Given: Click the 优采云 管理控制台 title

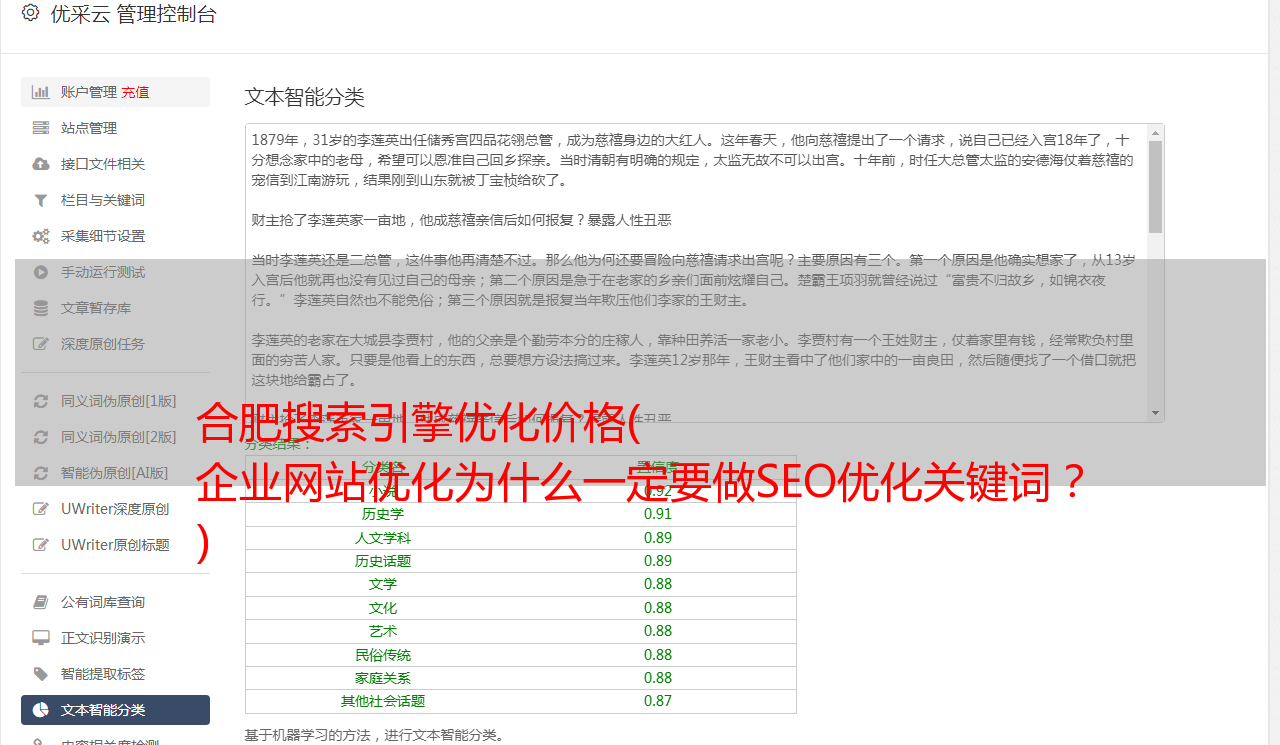Looking at the screenshot, I should click(133, 14).
